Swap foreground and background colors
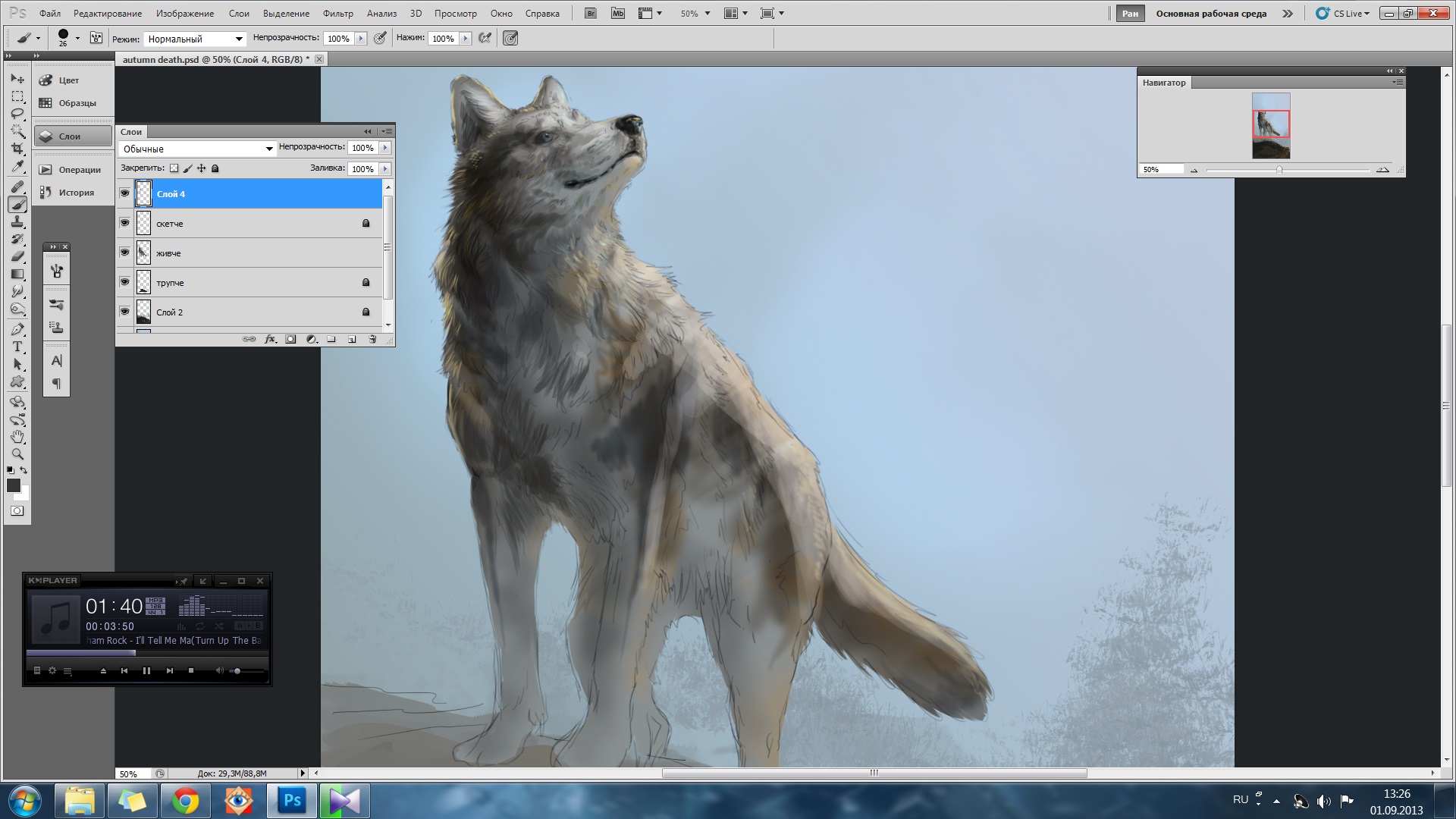Image resolution: width=1456 pixels, height=819 pixels. [24, 470]
